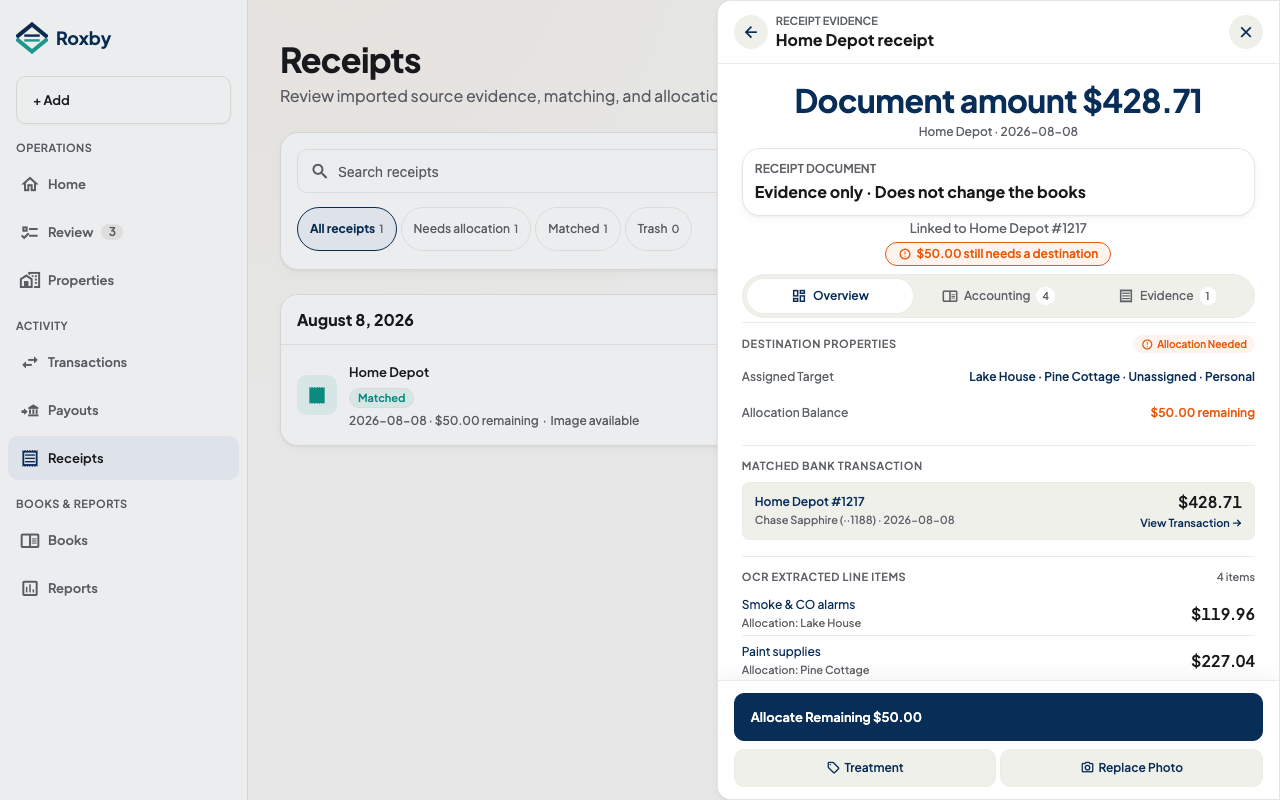
Task: Switch to the Overview tab
Action: coord(830,296)
